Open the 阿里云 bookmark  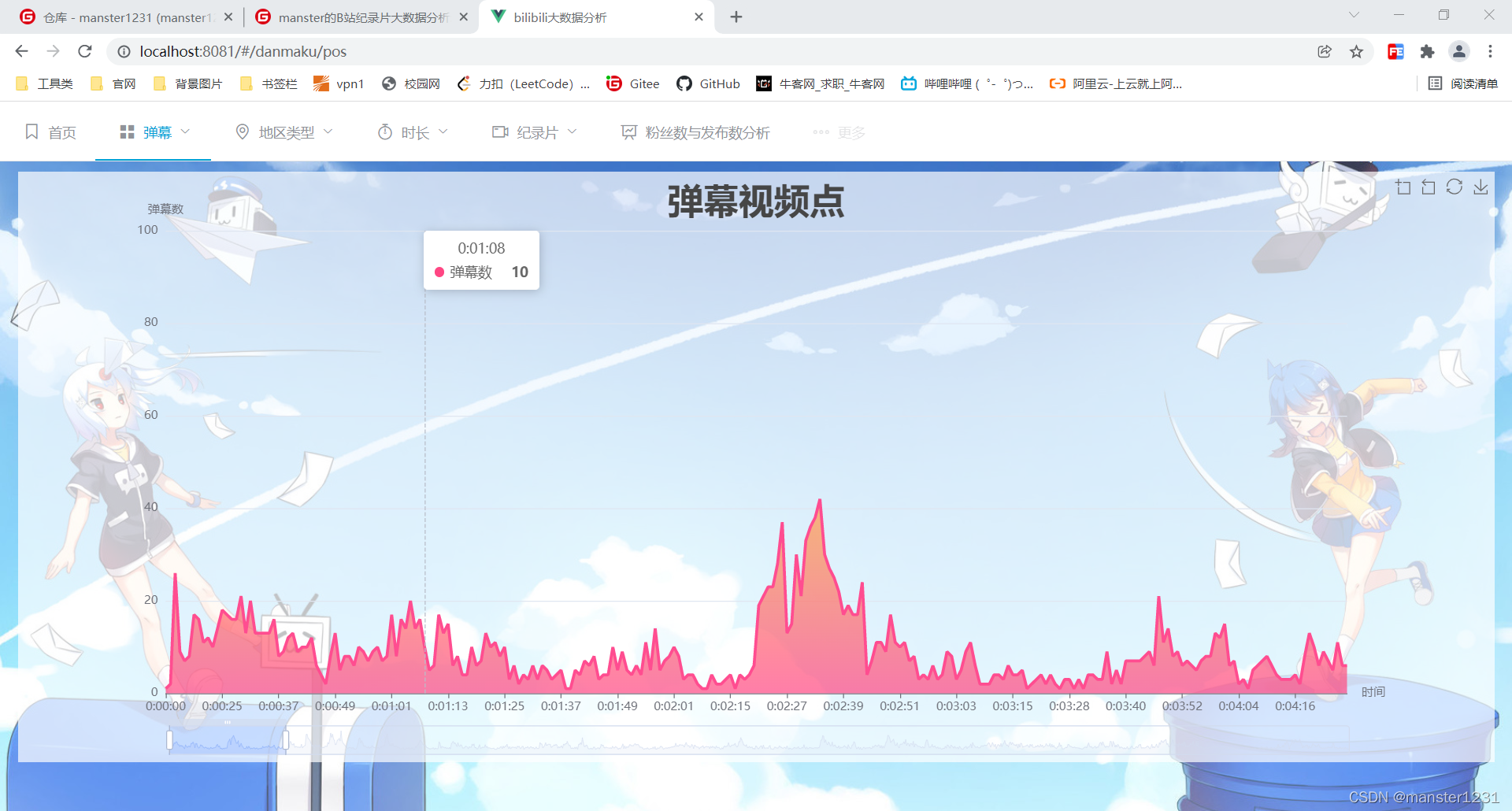point(1116,83)
